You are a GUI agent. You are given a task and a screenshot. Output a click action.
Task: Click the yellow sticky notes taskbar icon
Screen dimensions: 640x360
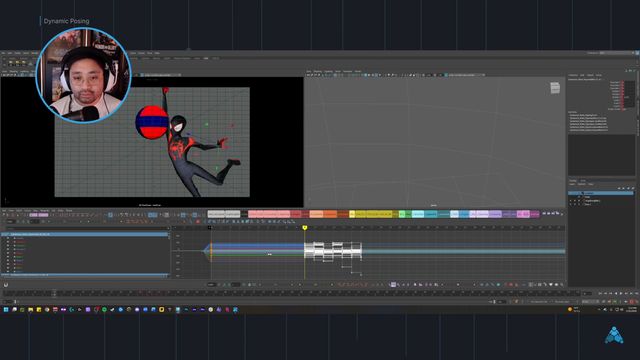tap(39, 310)
